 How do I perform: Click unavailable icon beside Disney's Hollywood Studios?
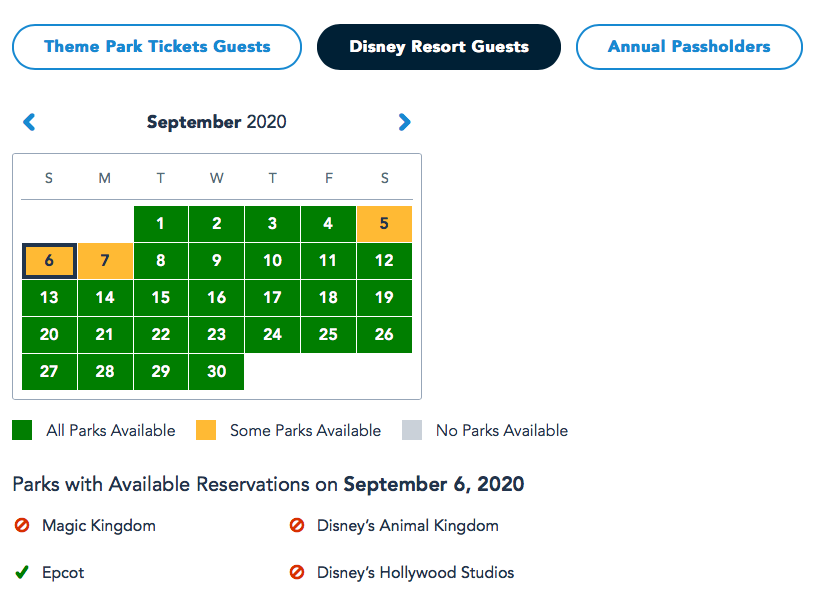[297, 573]
